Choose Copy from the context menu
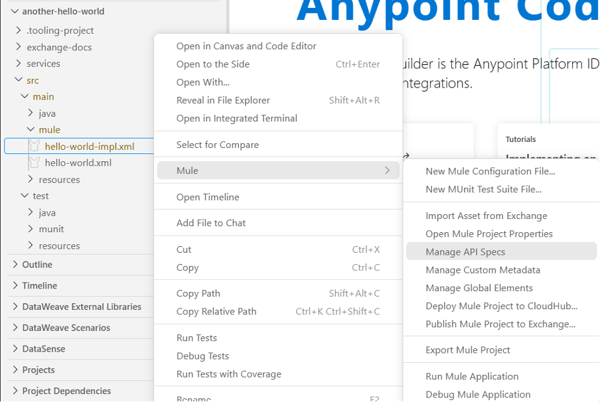The image size is (600, 402). coord(278,267)
